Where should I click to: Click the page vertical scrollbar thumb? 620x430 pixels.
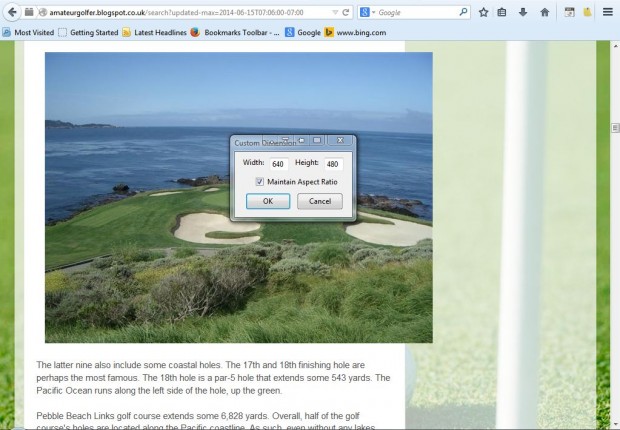click(x=615, y=128)
